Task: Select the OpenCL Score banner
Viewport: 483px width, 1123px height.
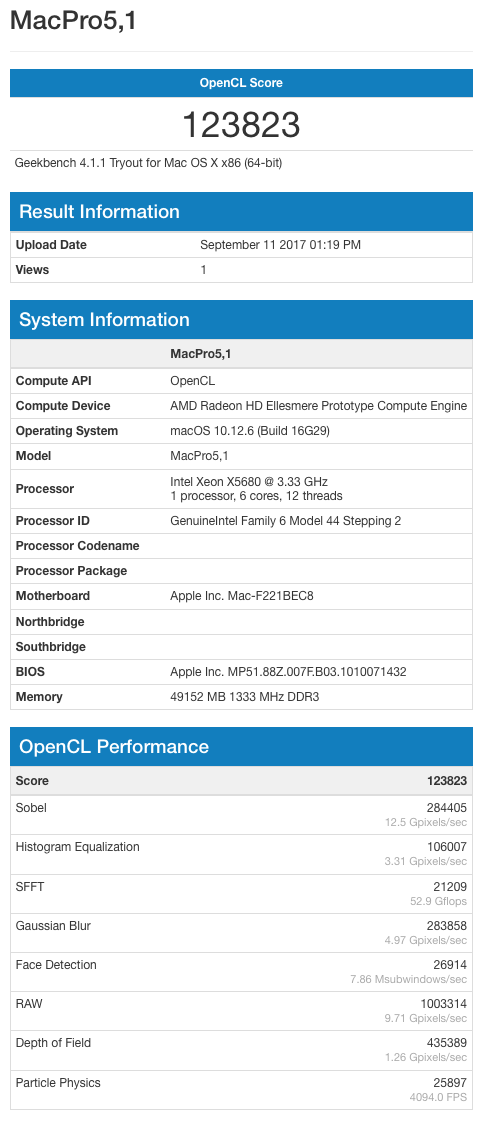Action: [242, 83]
